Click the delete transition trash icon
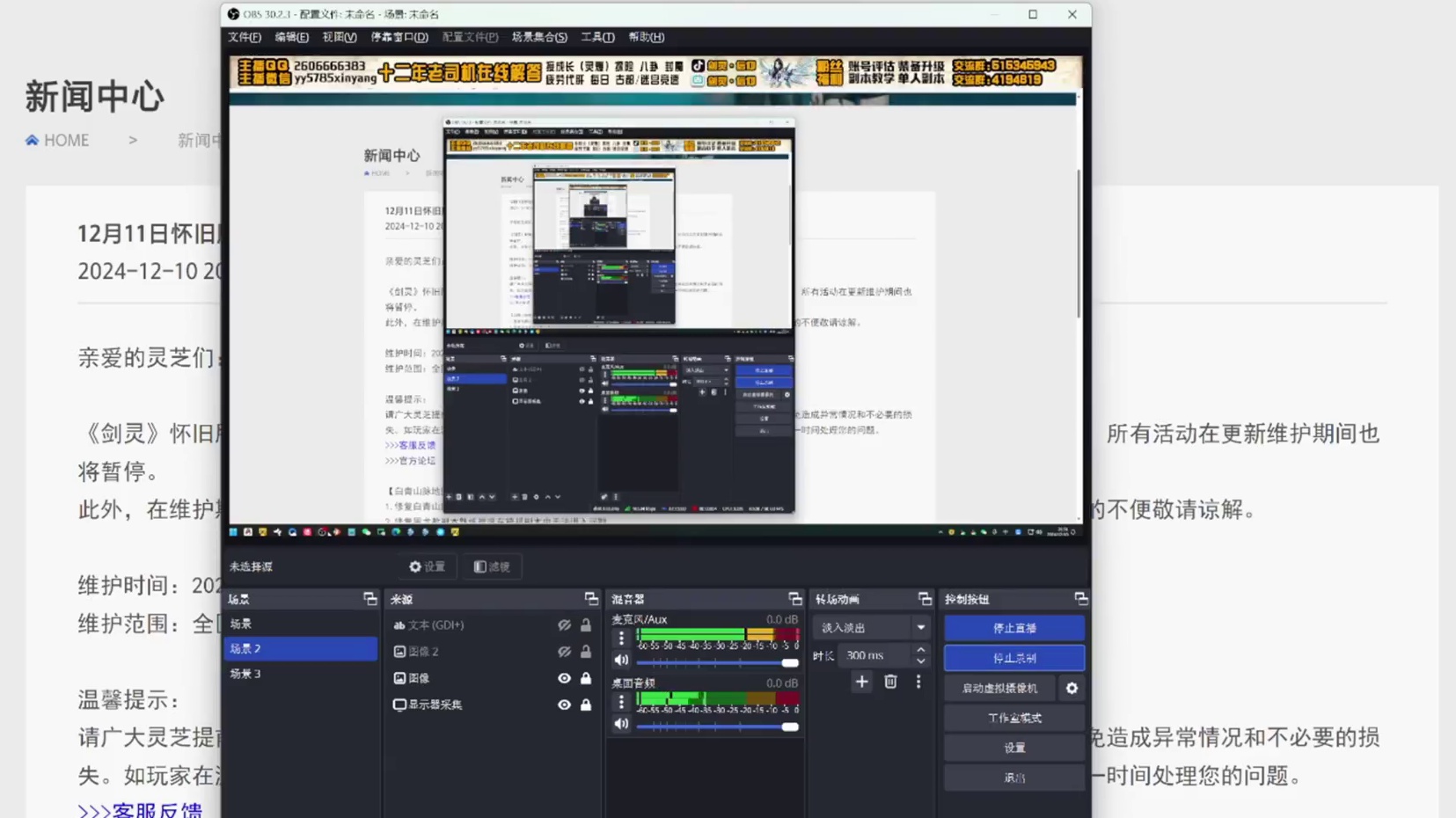The image size is (1456, 818). coord(889,682)
